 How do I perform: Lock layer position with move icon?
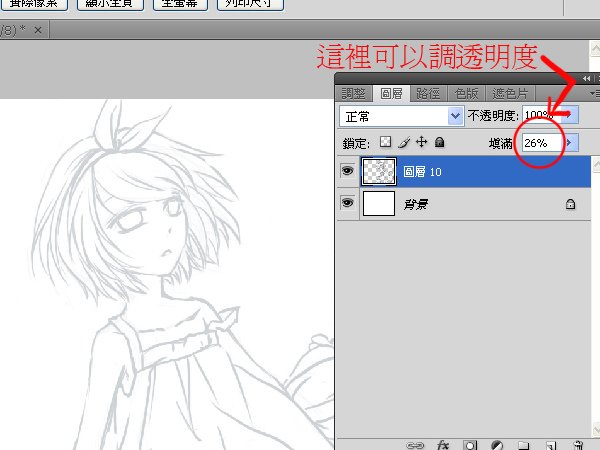click(x=421, y=142)
